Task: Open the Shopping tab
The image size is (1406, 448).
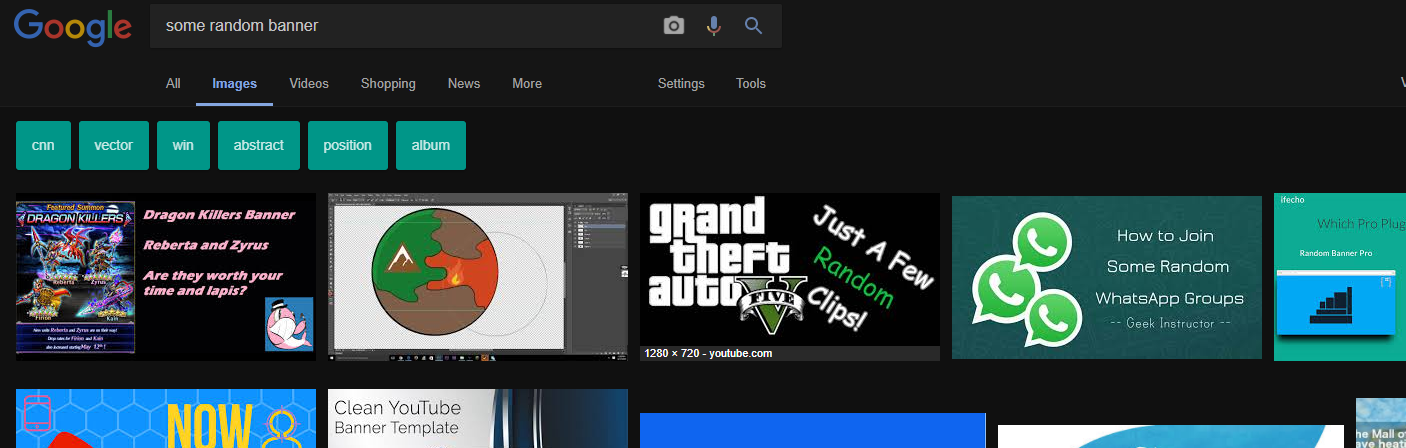Action: point(388,84)
